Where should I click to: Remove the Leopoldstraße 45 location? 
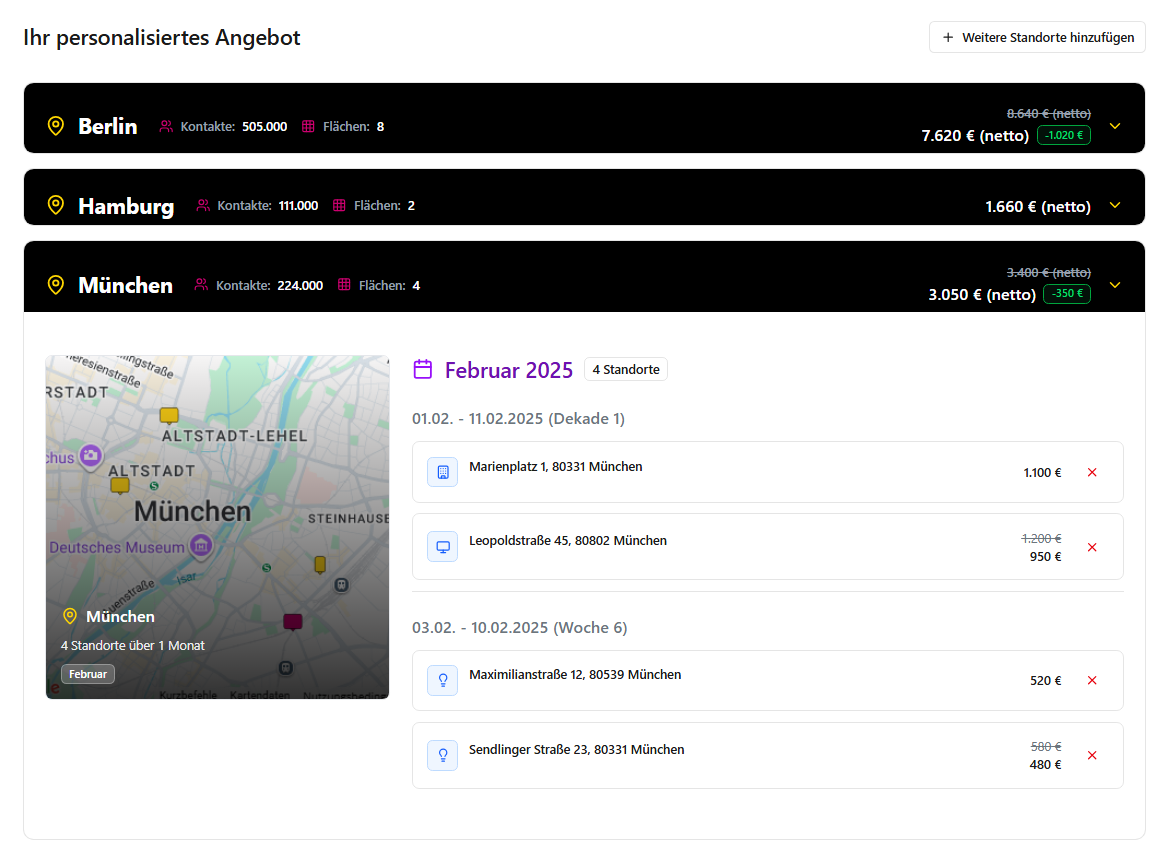coord(1092,547)
